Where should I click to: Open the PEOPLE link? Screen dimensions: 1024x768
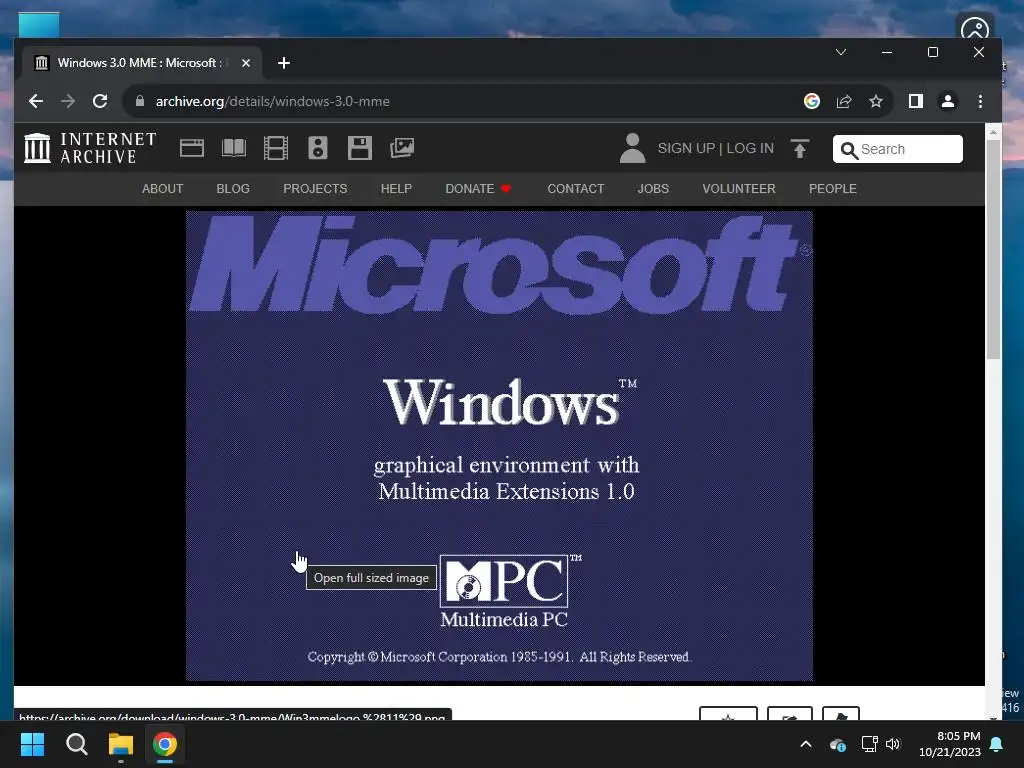[x=833, y=189]
